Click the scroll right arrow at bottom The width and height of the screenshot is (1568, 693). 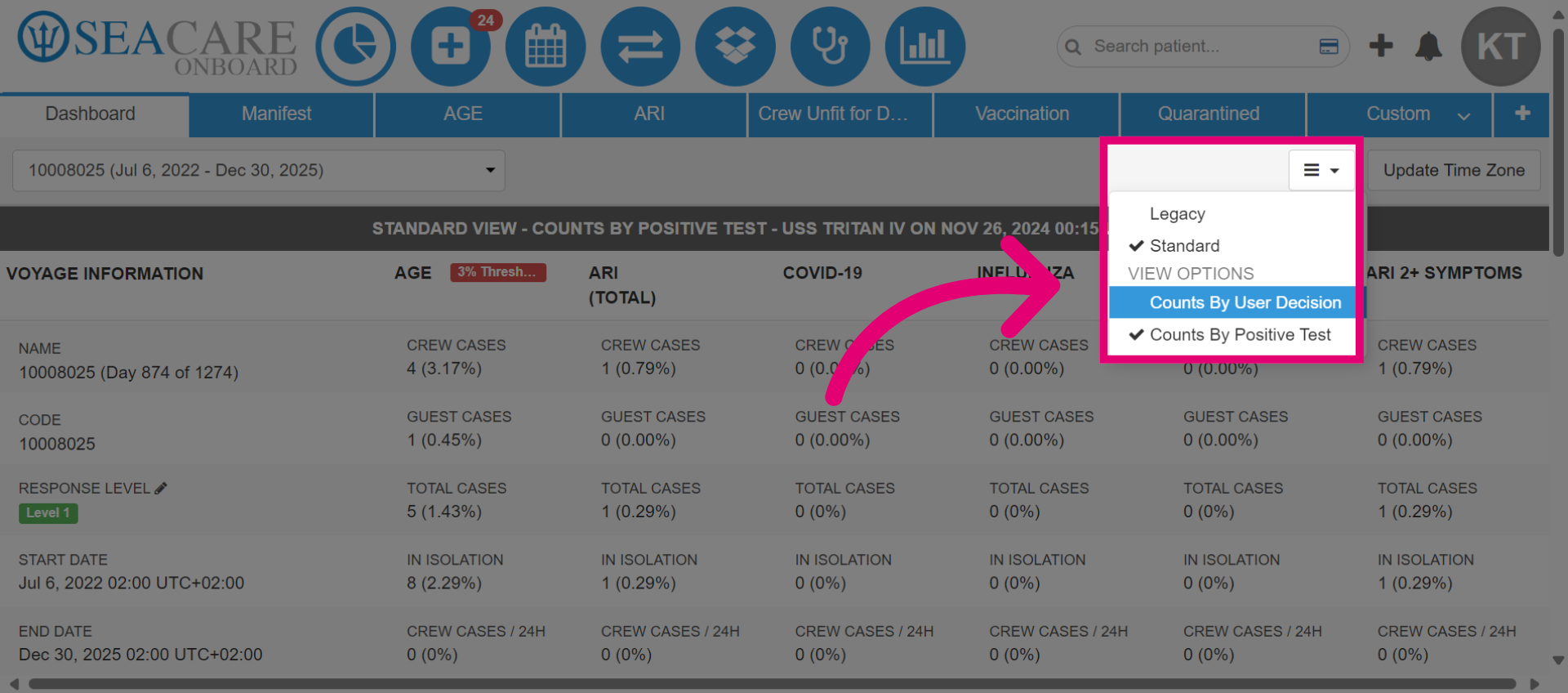1535,684
